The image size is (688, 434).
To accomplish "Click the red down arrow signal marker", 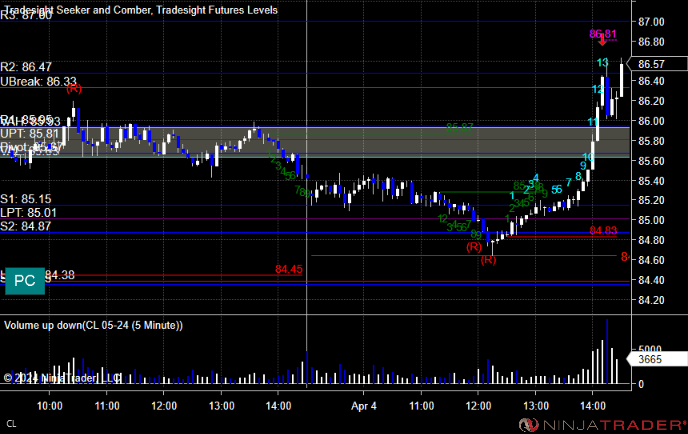I will click(602, 40).
